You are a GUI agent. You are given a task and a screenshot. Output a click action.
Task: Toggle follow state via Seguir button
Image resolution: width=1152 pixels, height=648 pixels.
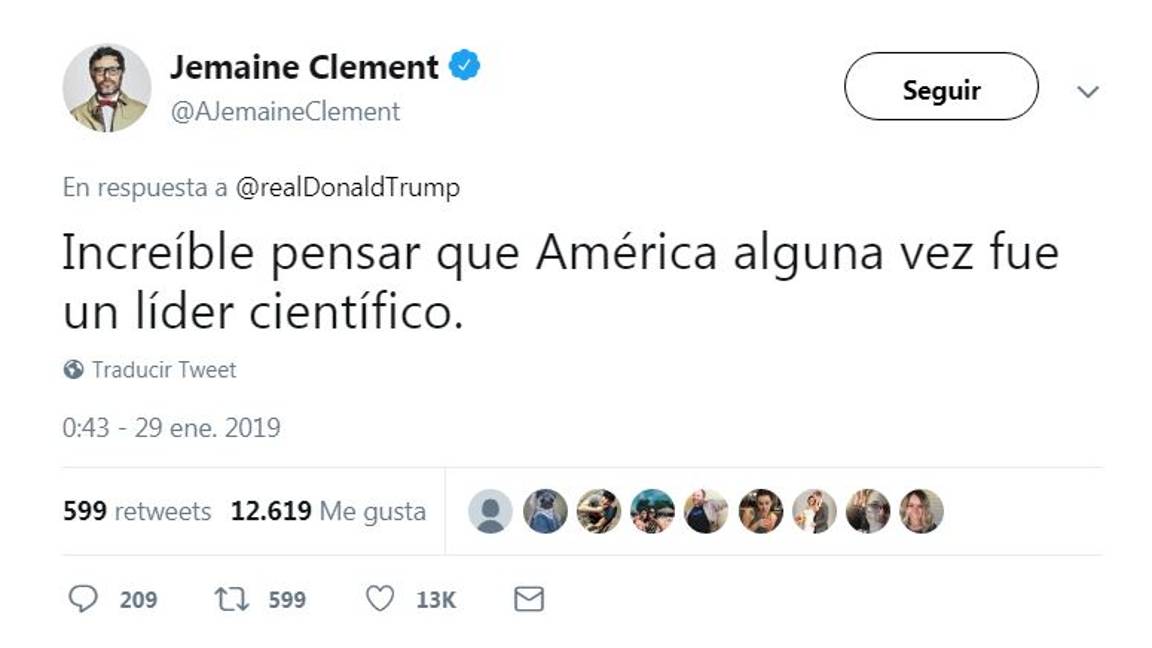(941, 88)
